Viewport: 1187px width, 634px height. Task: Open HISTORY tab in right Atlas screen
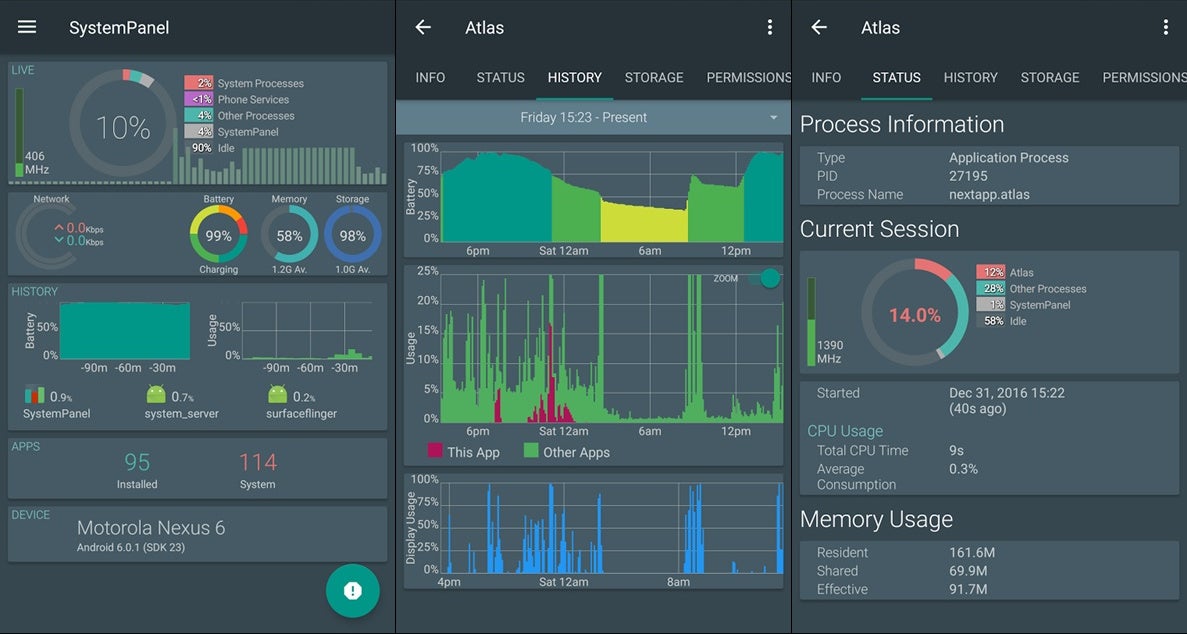point(970,77)
